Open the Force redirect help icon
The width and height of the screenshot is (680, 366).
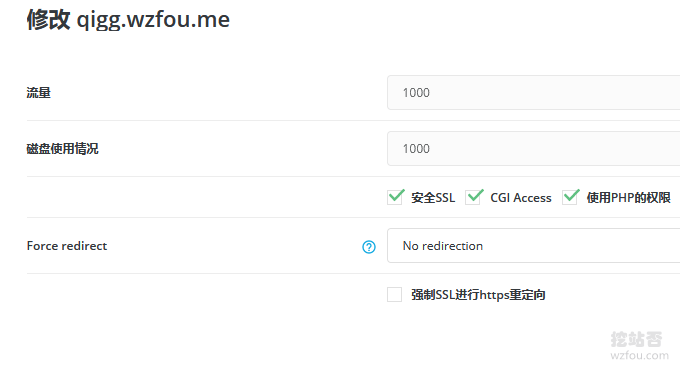tap(369, 247)
